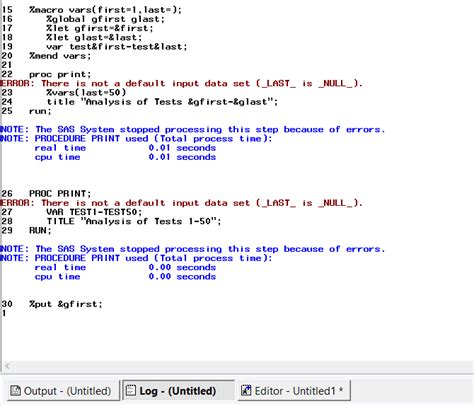Place cursor on line 15 %macro vars definition
This screenshot has width=474, height=406.
tap(92, 10)
